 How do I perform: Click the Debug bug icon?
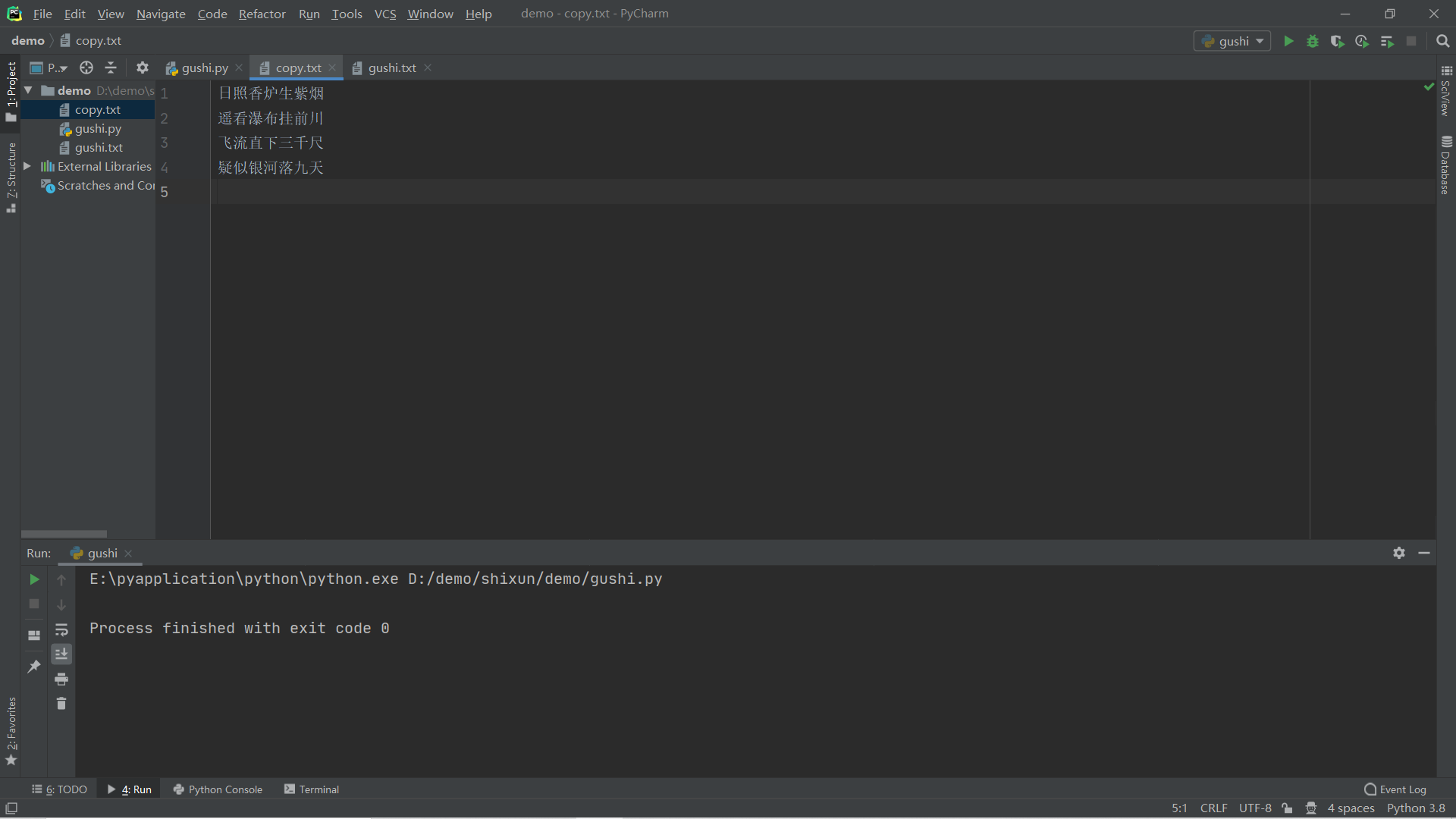coord(1313,41)
